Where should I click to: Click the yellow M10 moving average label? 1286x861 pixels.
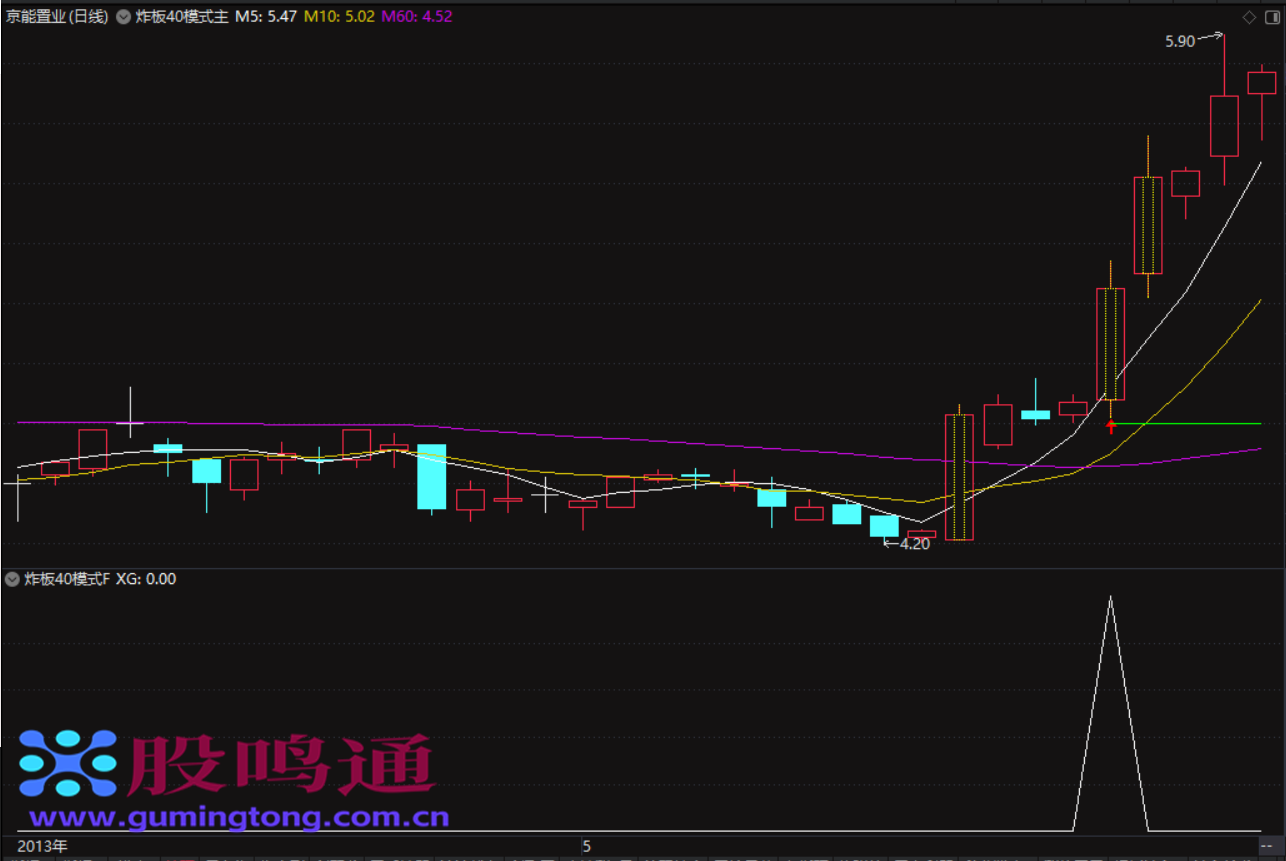click(x=339, y=17)
